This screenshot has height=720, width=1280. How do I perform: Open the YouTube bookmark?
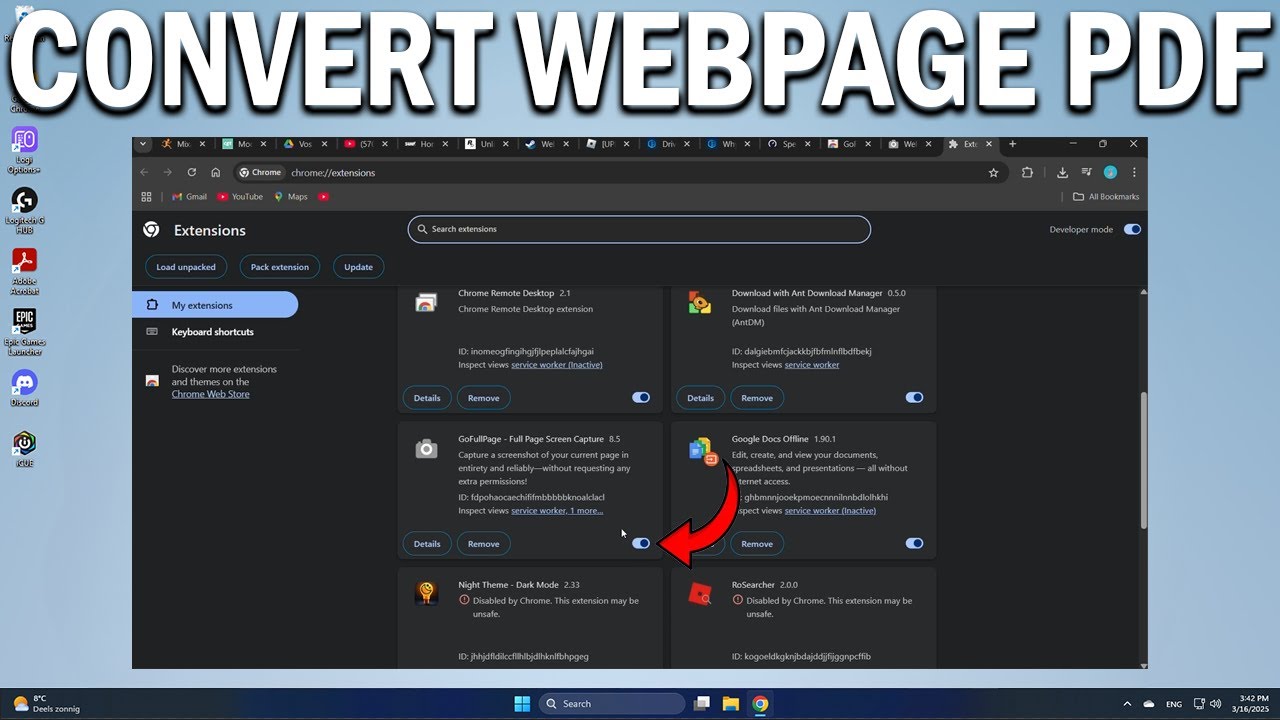click(240, 197)
